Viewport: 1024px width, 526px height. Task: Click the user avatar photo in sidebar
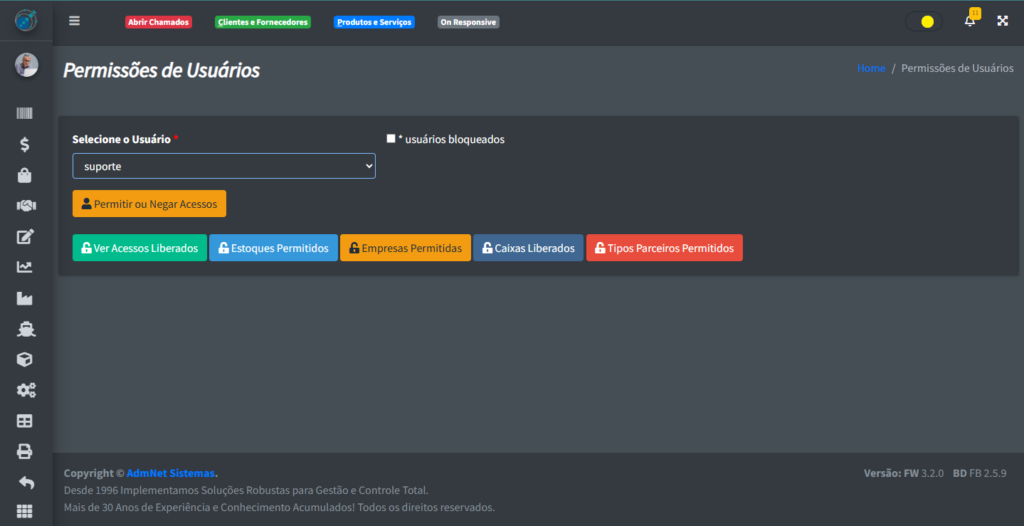(x=26, y=65)
